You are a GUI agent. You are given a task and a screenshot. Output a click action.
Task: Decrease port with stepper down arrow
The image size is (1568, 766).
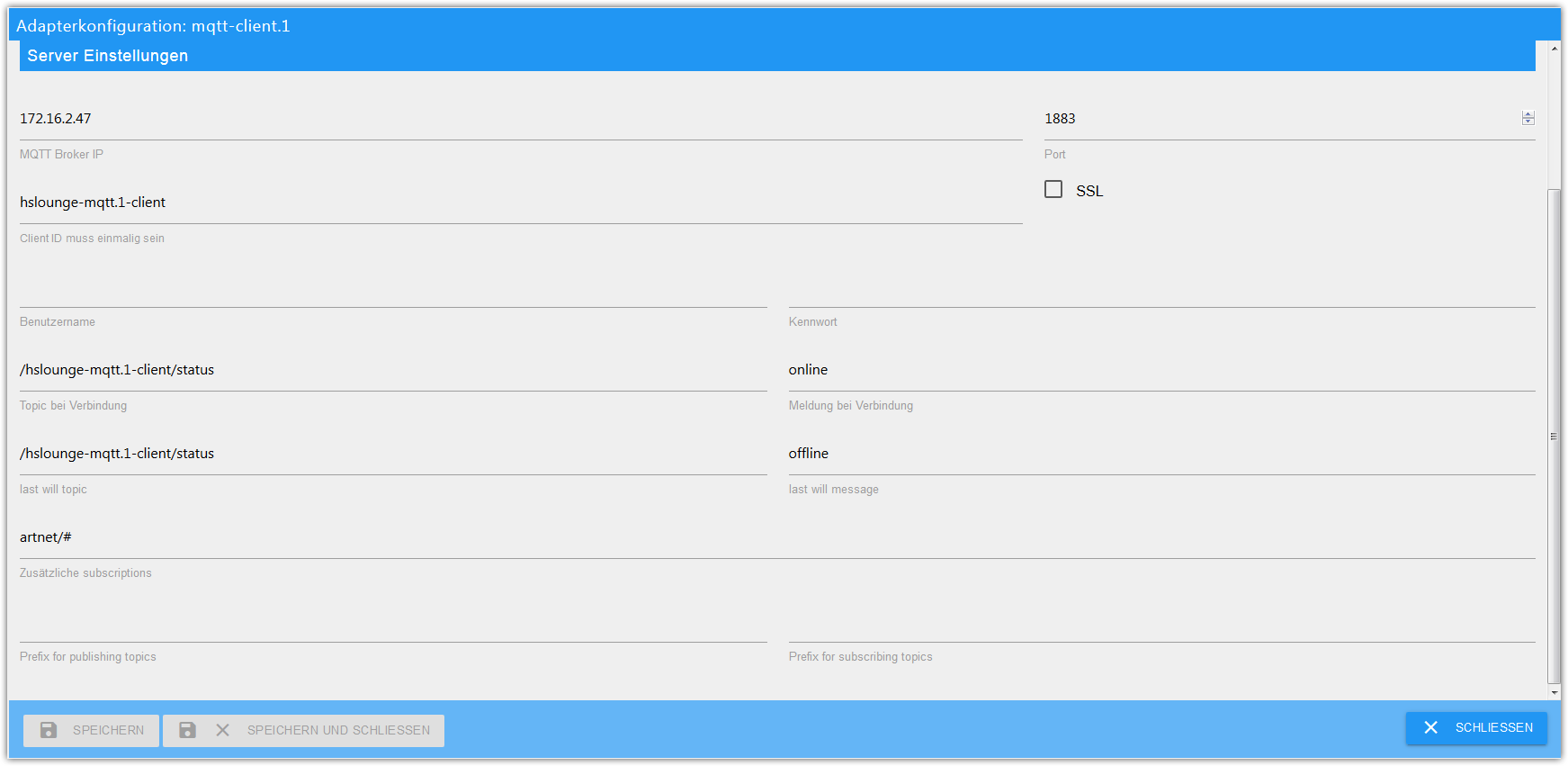1528,122
